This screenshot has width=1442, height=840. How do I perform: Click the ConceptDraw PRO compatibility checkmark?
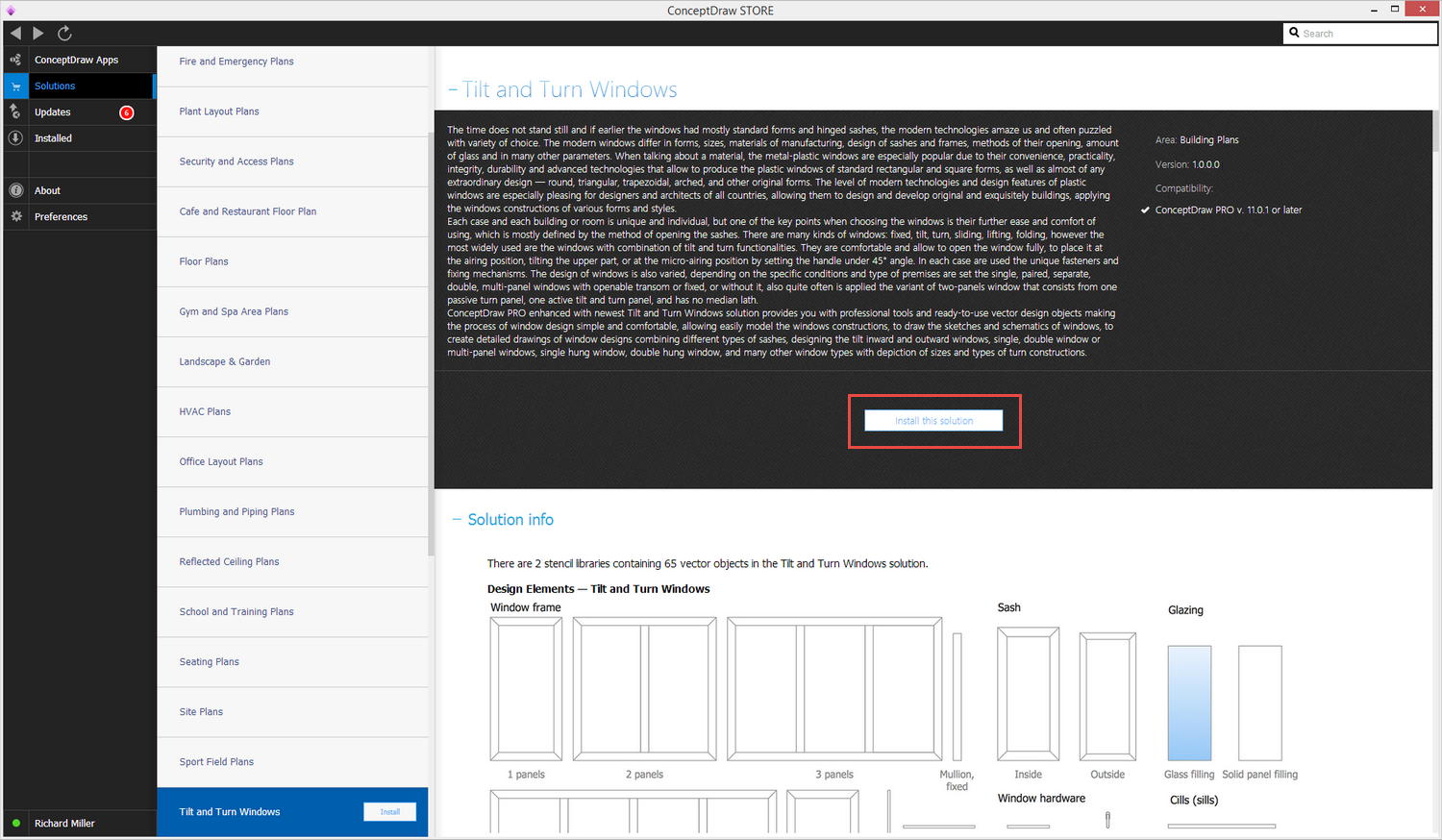(x=1145, y=210)
